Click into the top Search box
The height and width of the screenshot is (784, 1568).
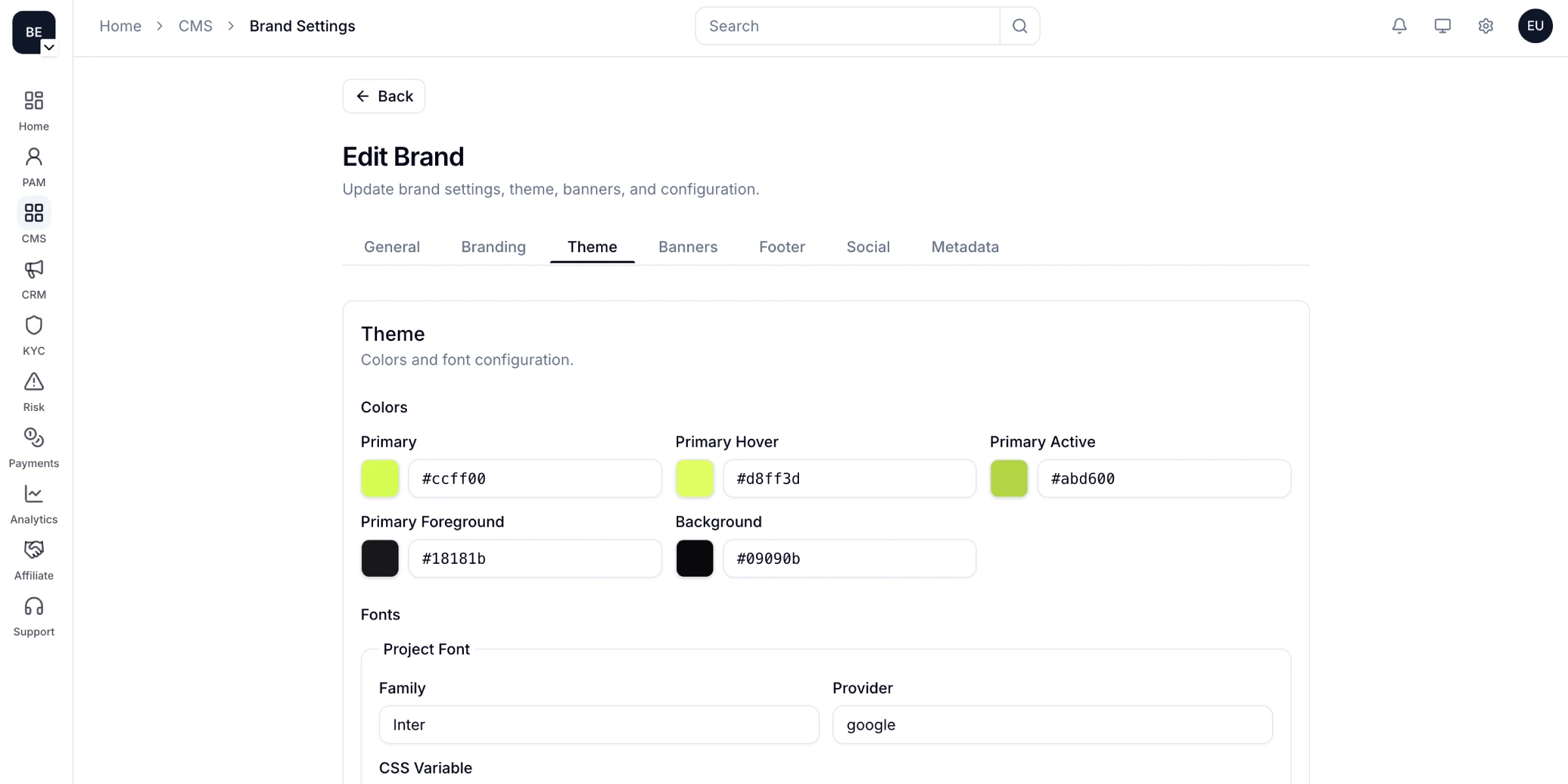click(x=848, y=26)
